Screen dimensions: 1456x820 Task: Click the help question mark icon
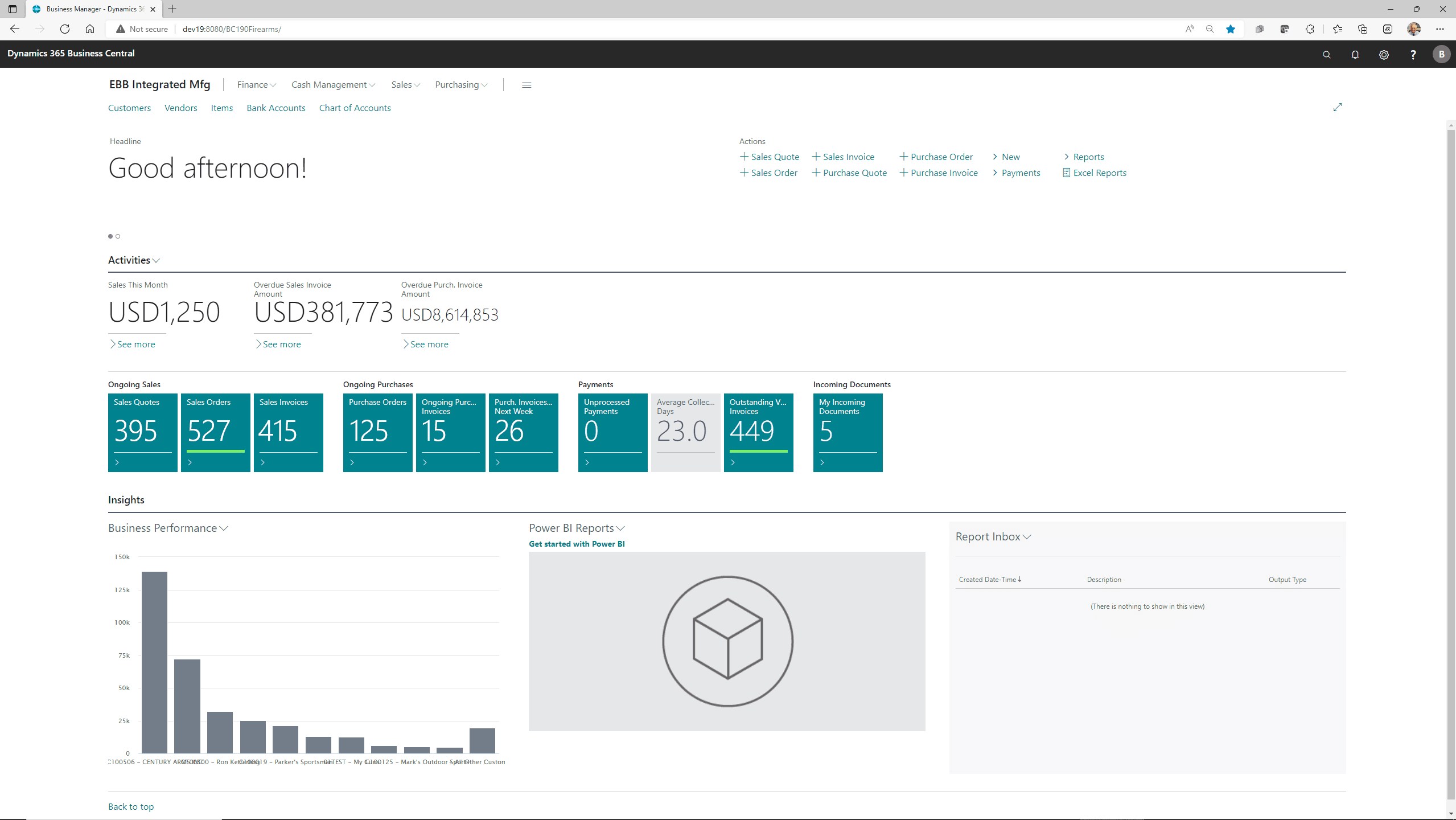click(1413, 55)
